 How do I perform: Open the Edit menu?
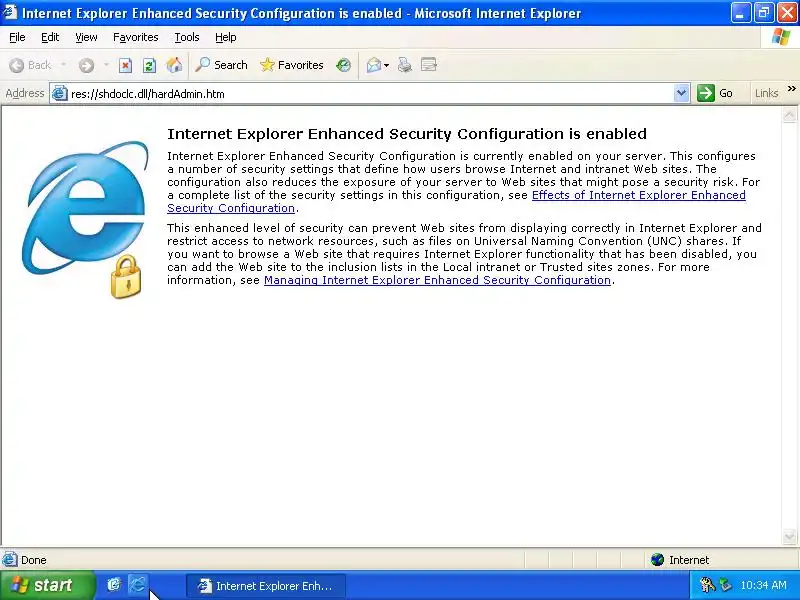50,37
